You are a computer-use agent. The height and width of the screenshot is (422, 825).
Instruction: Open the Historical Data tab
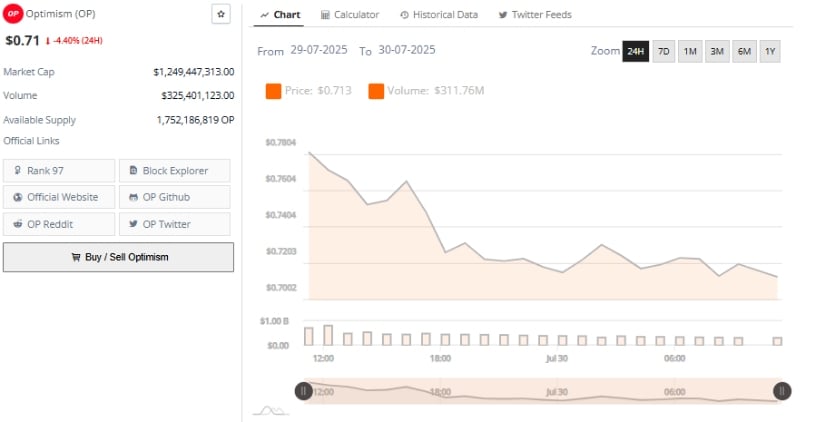(x=439, y=15)
